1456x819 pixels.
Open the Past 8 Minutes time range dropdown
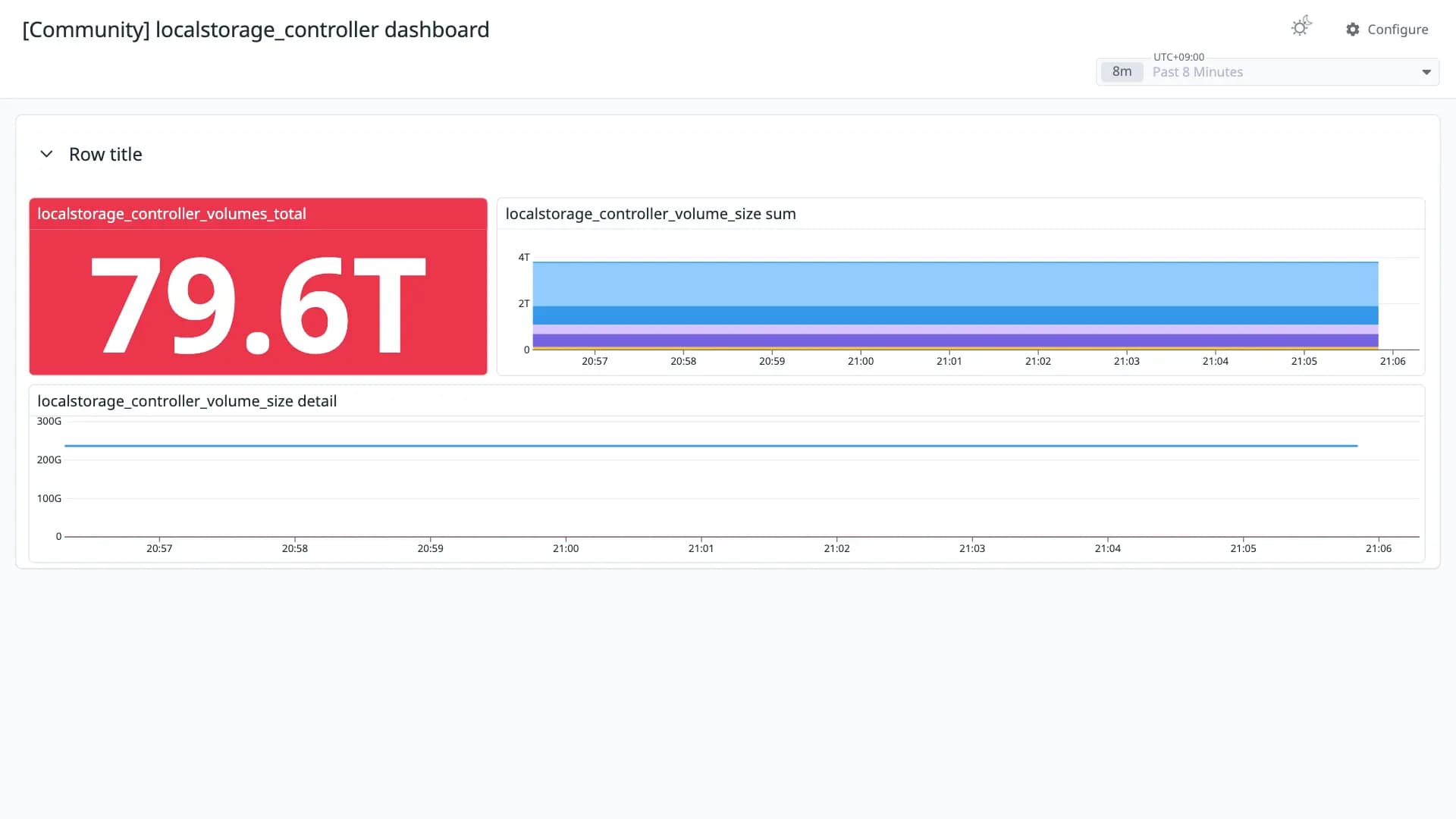point(1267,72)
